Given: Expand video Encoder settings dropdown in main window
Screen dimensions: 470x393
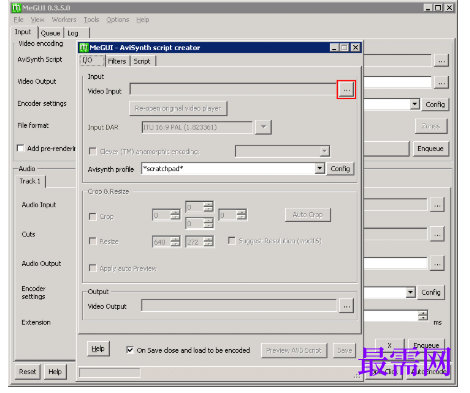Looking at the screenshot, I should pyautogui.click(x=414, y=104).
